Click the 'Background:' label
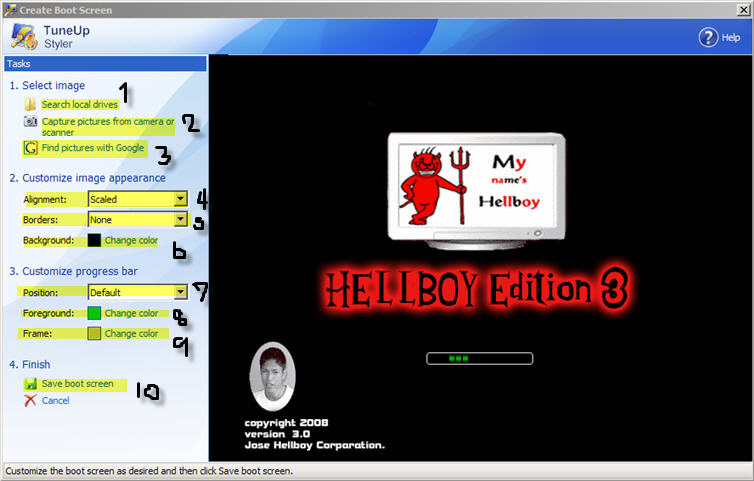 [49, 240]
